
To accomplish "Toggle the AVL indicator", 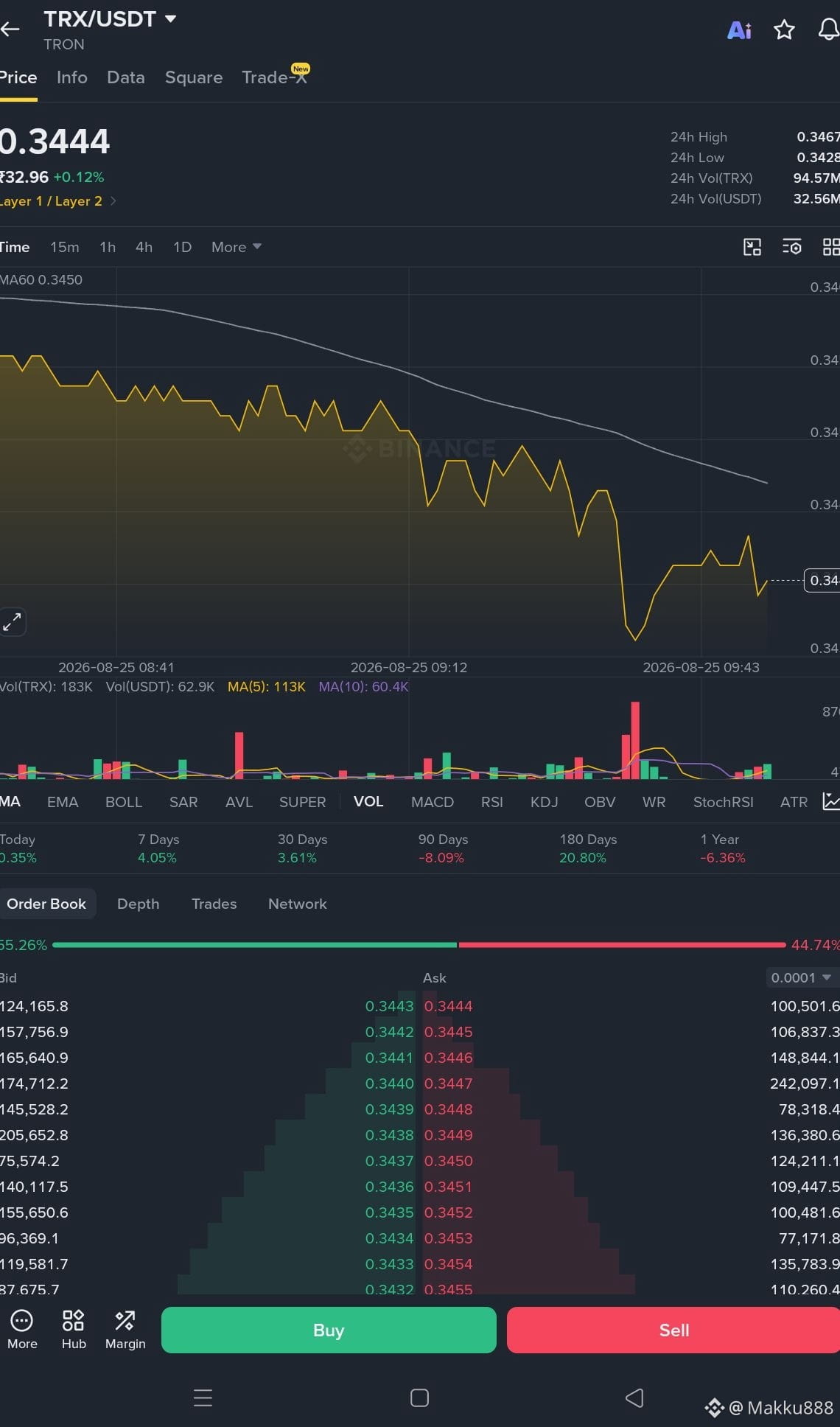I will (239, 801).
